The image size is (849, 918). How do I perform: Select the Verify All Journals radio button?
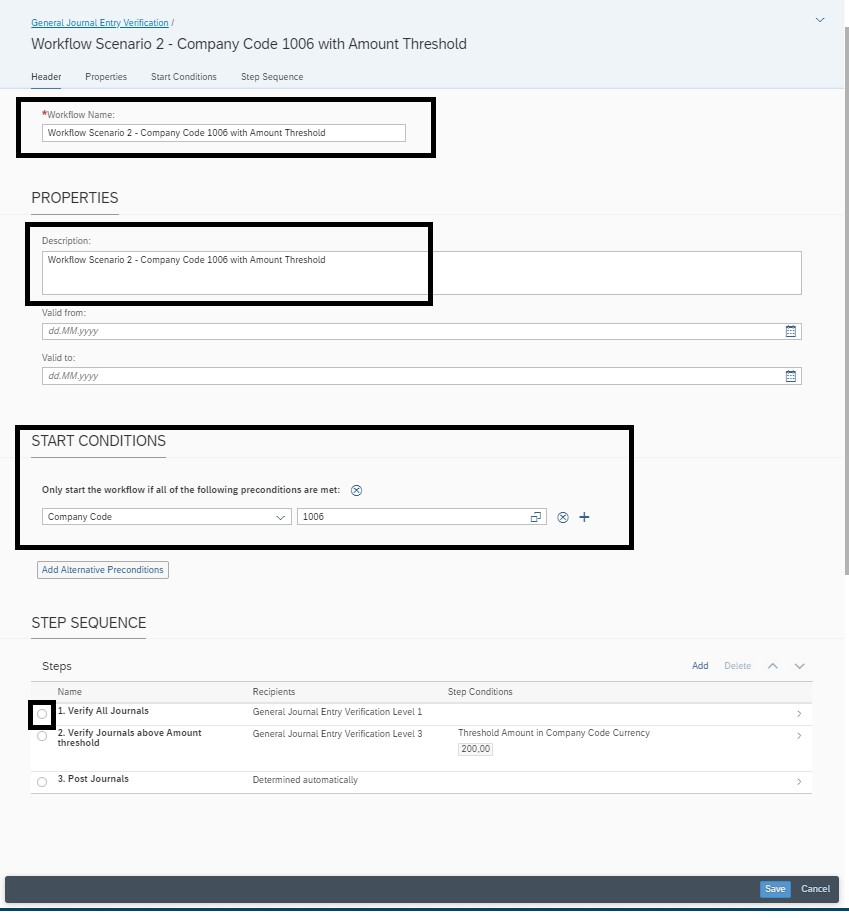pos(42,714)
